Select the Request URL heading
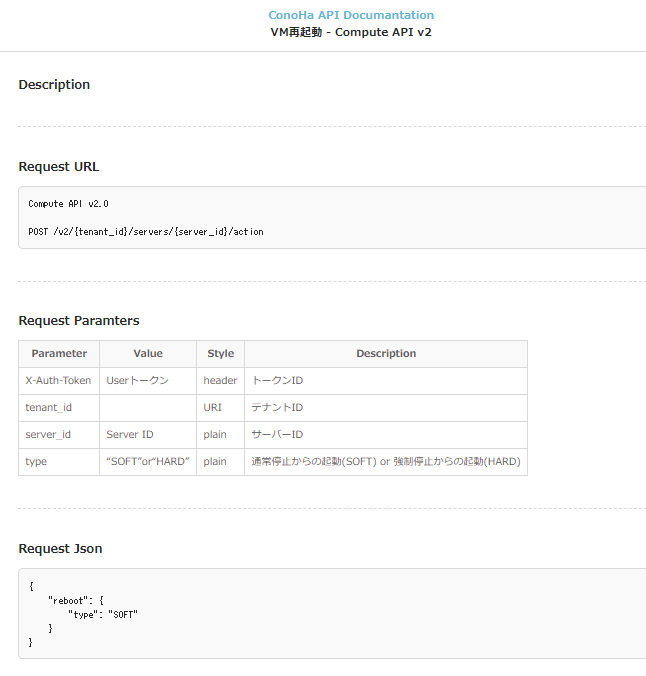The width and height of the screenshot is (646, 676). [59, 167]
